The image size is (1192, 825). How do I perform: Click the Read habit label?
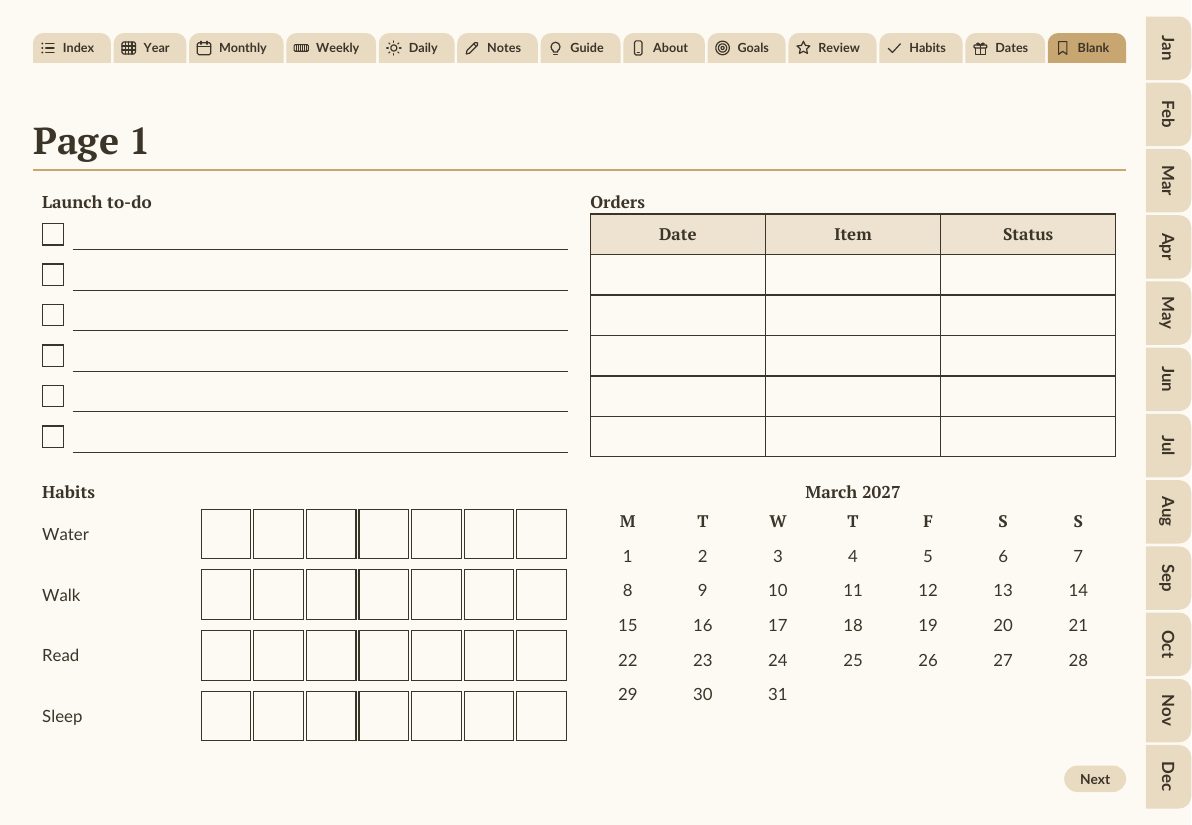(x=60, y=655)
